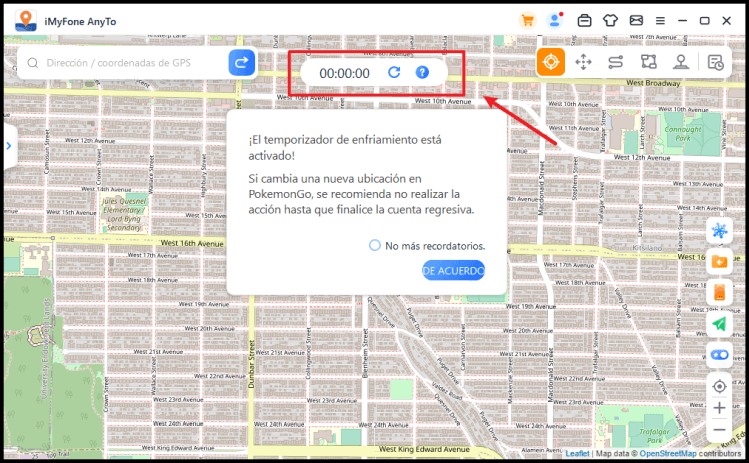Open the hamburger main menu

point(660,21)
